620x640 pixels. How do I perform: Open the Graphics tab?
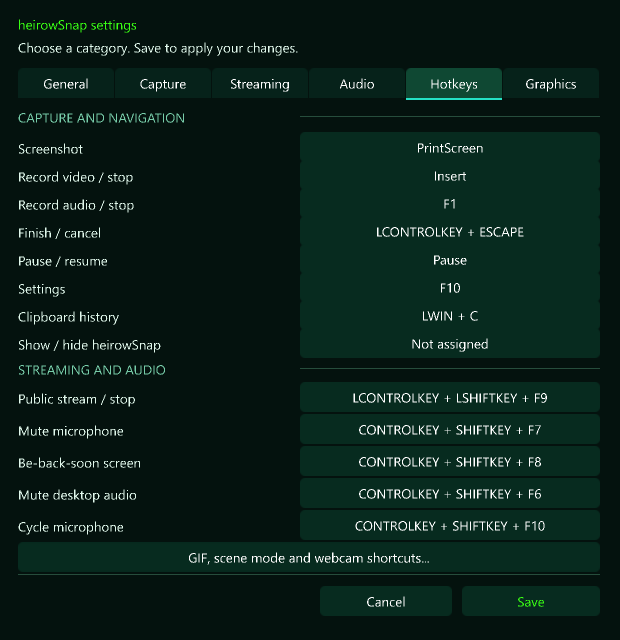click(x=551, y=84)
